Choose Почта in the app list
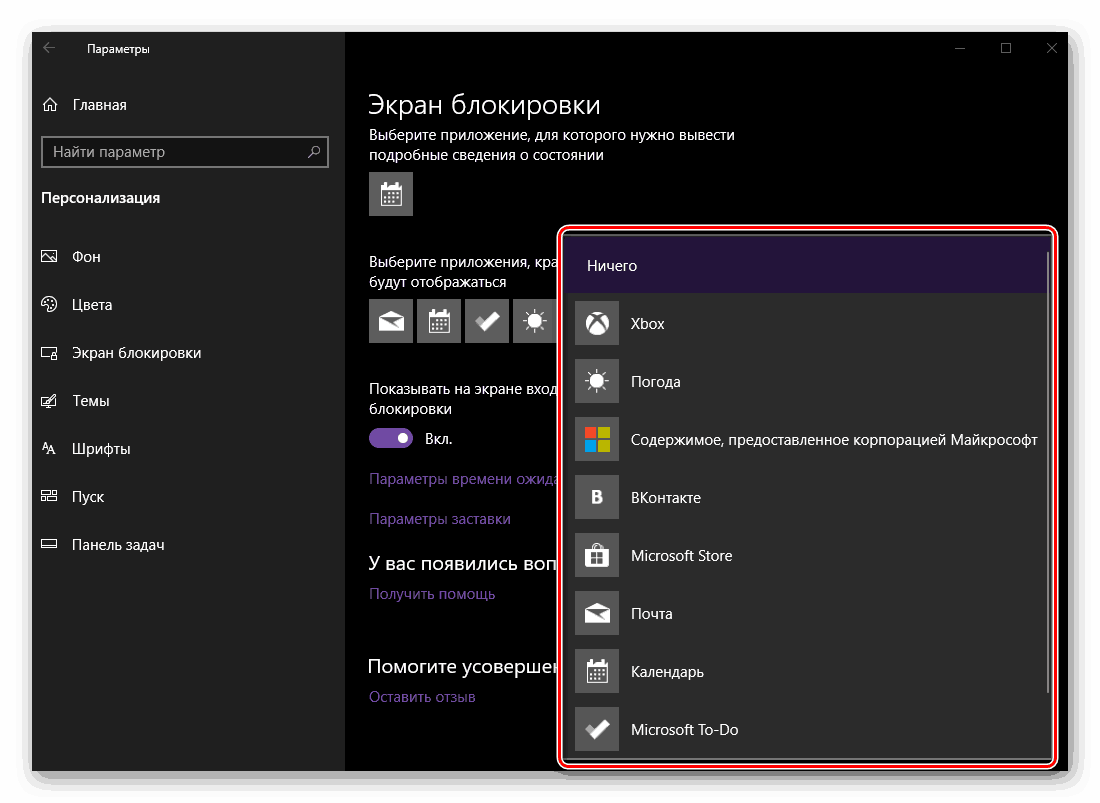Viewport: 1100px width, 803px height. [x=806, y=614]
